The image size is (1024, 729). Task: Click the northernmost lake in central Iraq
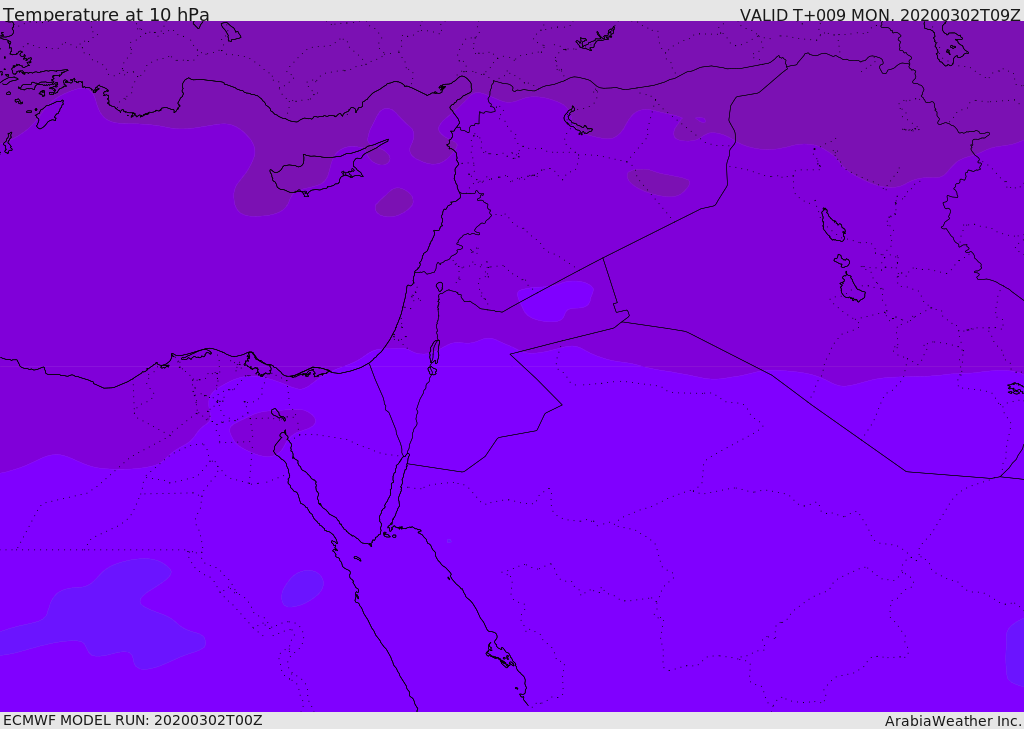coord(832,225)
